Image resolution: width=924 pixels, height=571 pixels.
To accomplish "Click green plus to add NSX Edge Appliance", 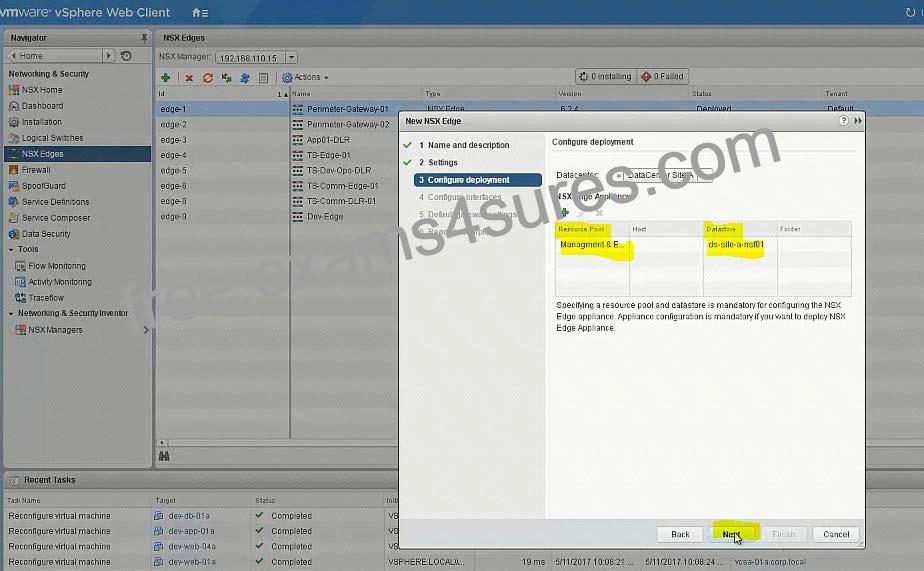I will 564,212.
